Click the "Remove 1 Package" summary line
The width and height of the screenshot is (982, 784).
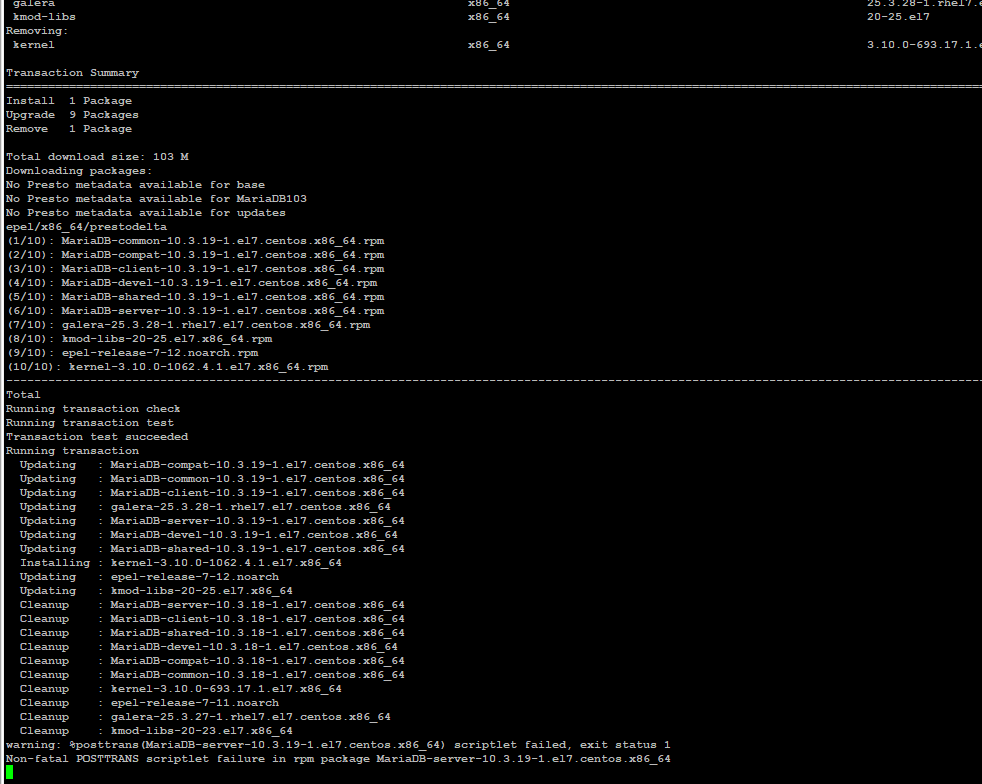click(69, 129)
